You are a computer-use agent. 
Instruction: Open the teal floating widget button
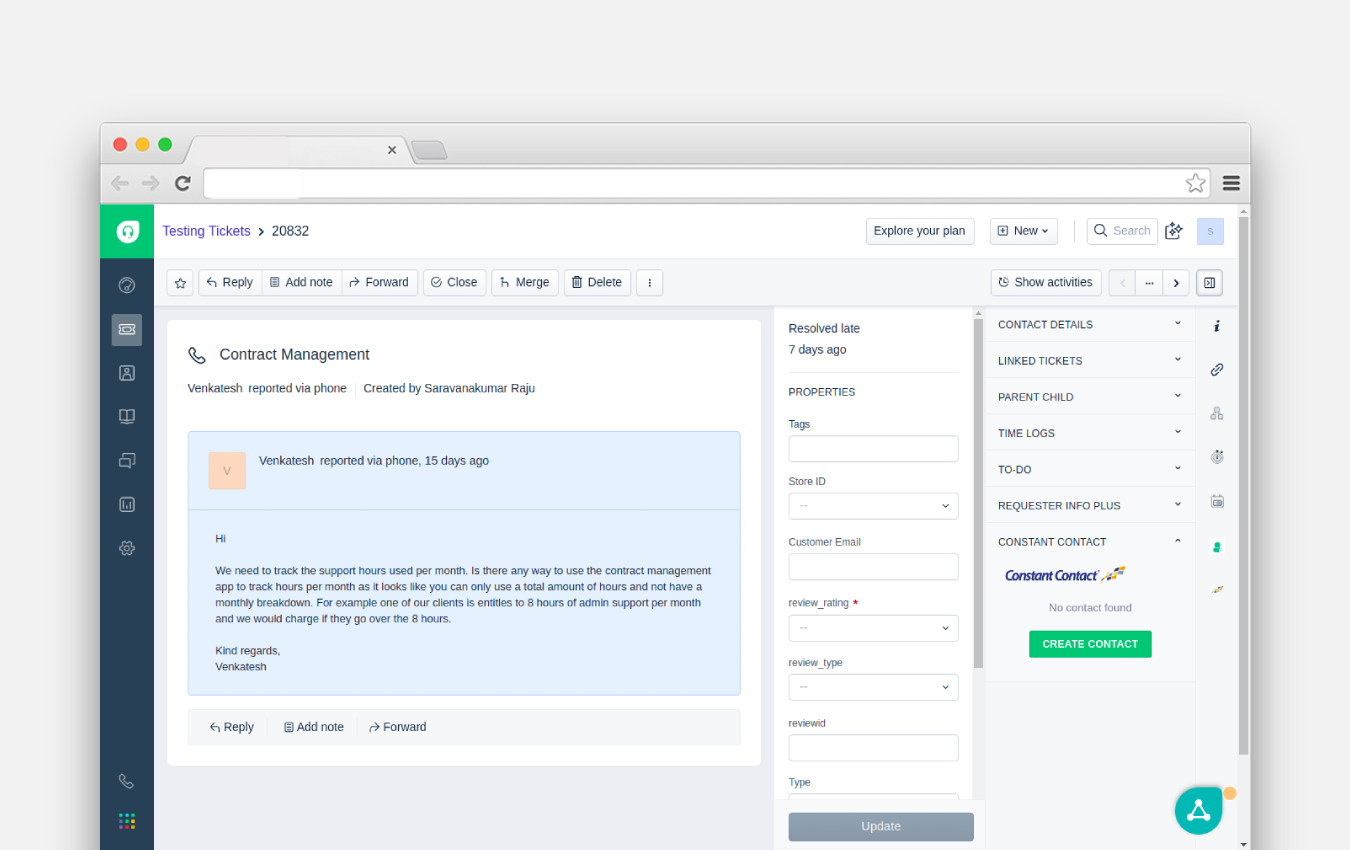click(1199, 811)
